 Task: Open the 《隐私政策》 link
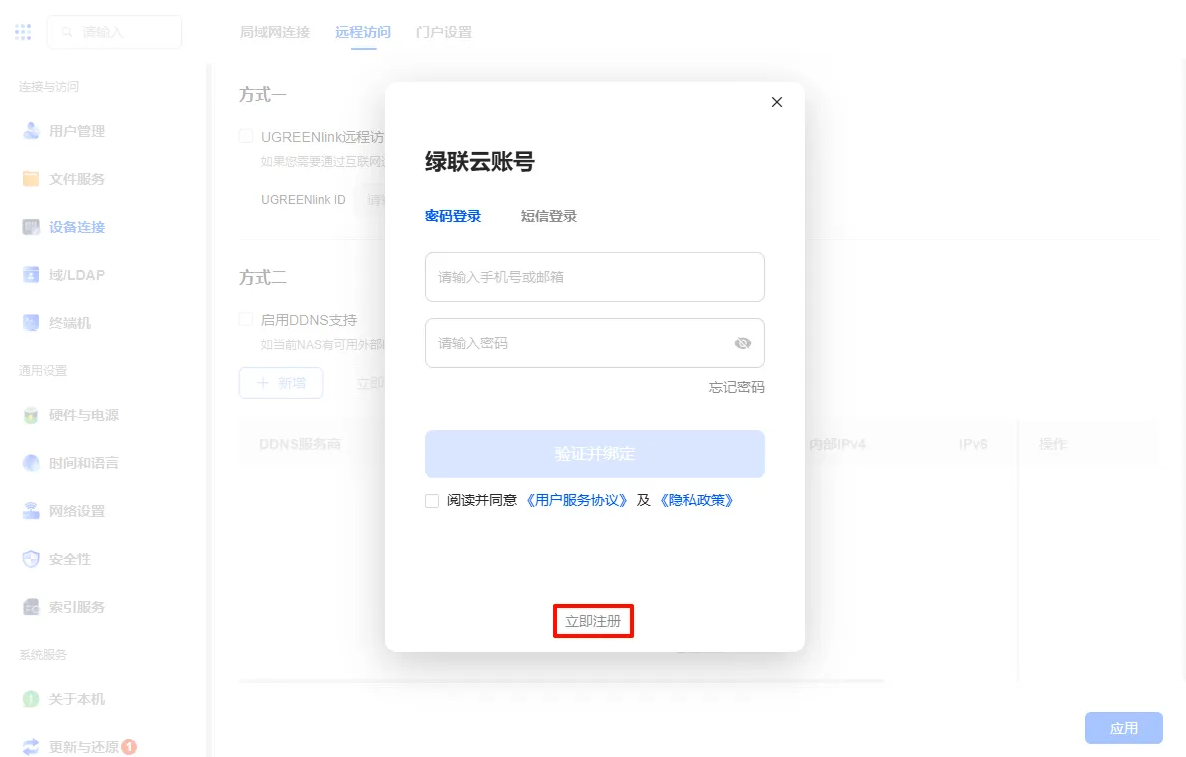pos(697,501)
